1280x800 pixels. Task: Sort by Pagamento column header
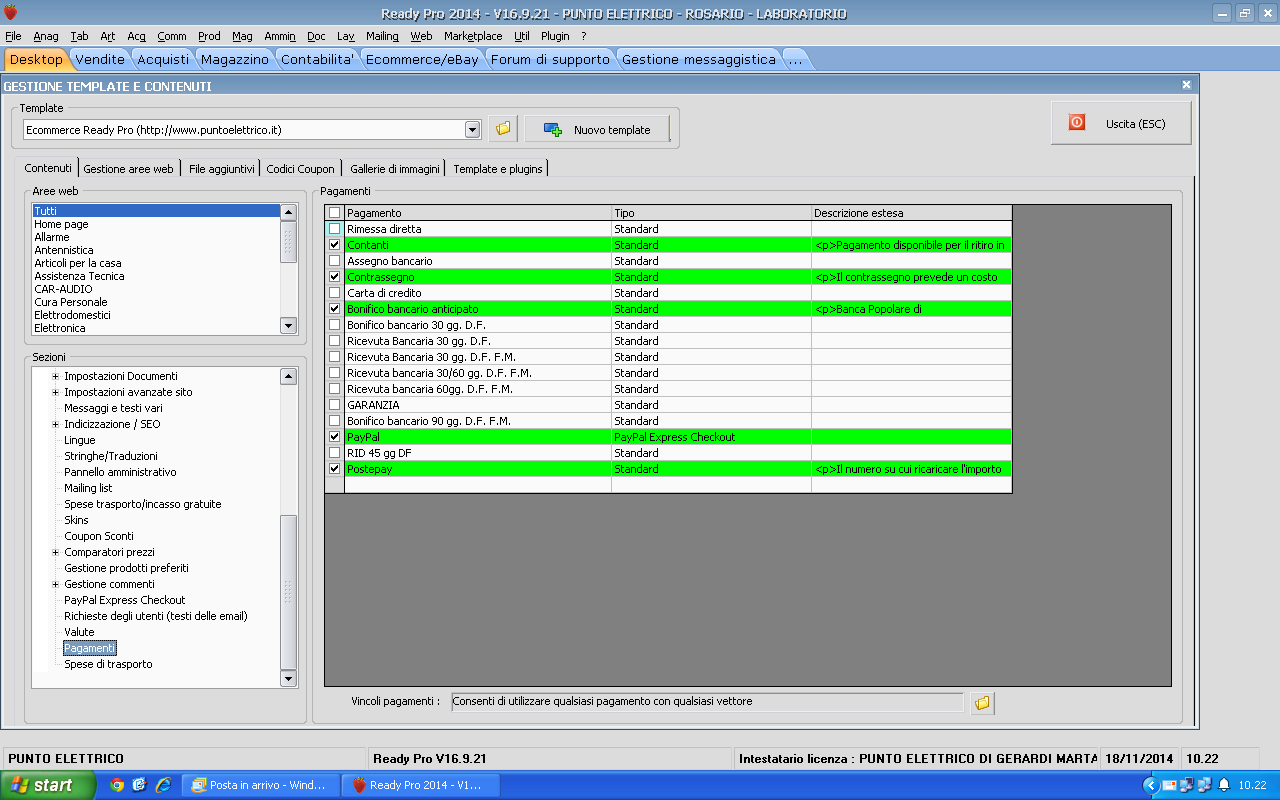click(x=478, y=213)
